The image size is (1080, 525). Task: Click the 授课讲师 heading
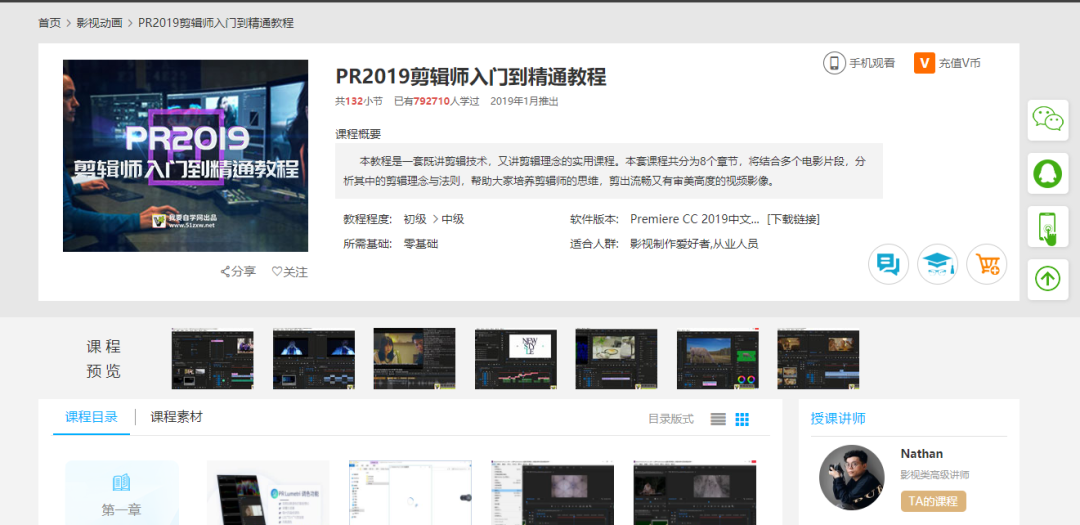(x=838, y=418)
